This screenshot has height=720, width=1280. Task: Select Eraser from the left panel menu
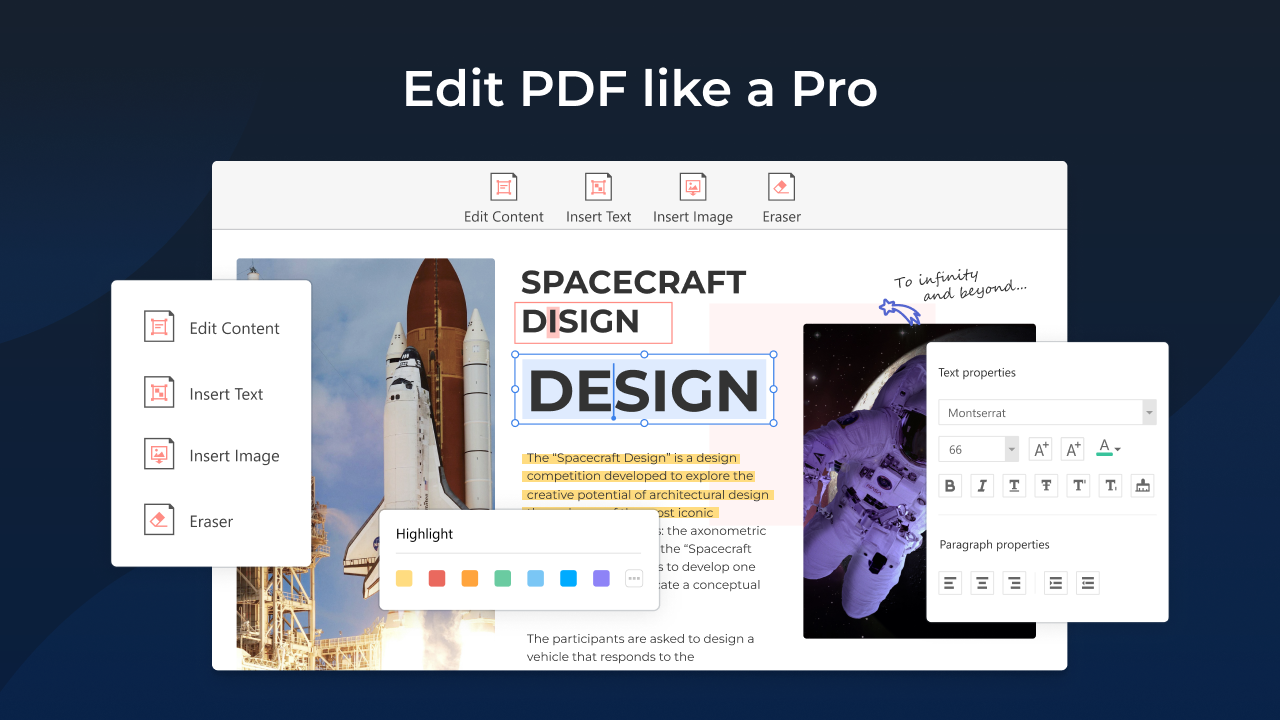pos(212,520)
